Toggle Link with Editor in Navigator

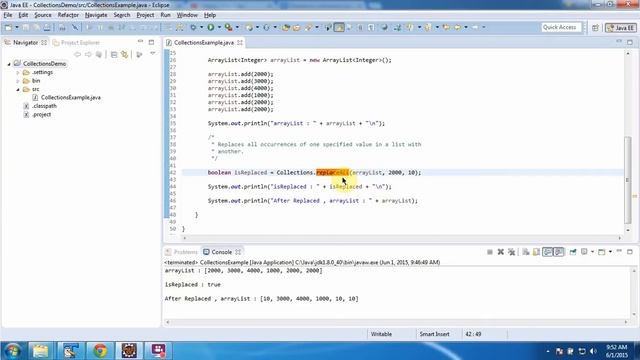[124, 54]
